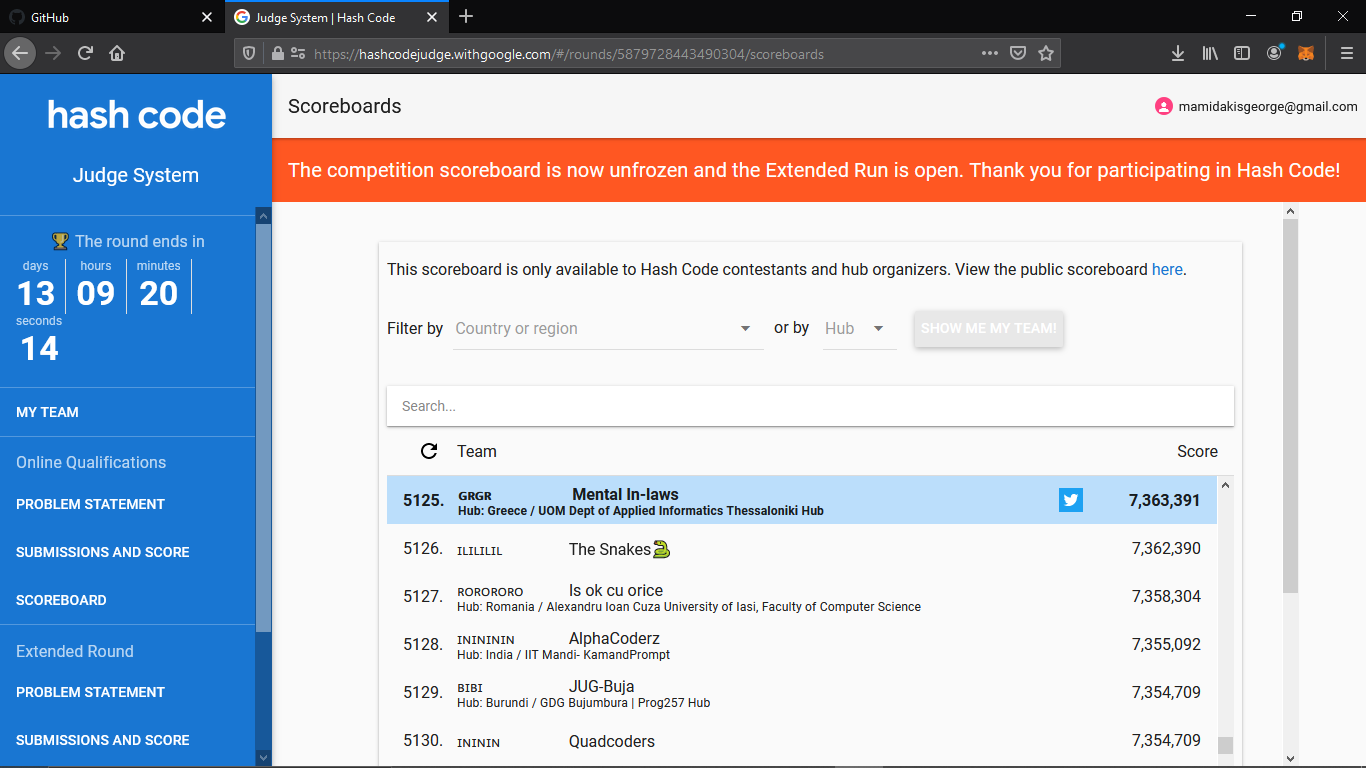Viewport: 1366px width, 768px height.
Task: Open page actions three-dot menu
Action: coord(989,54)
